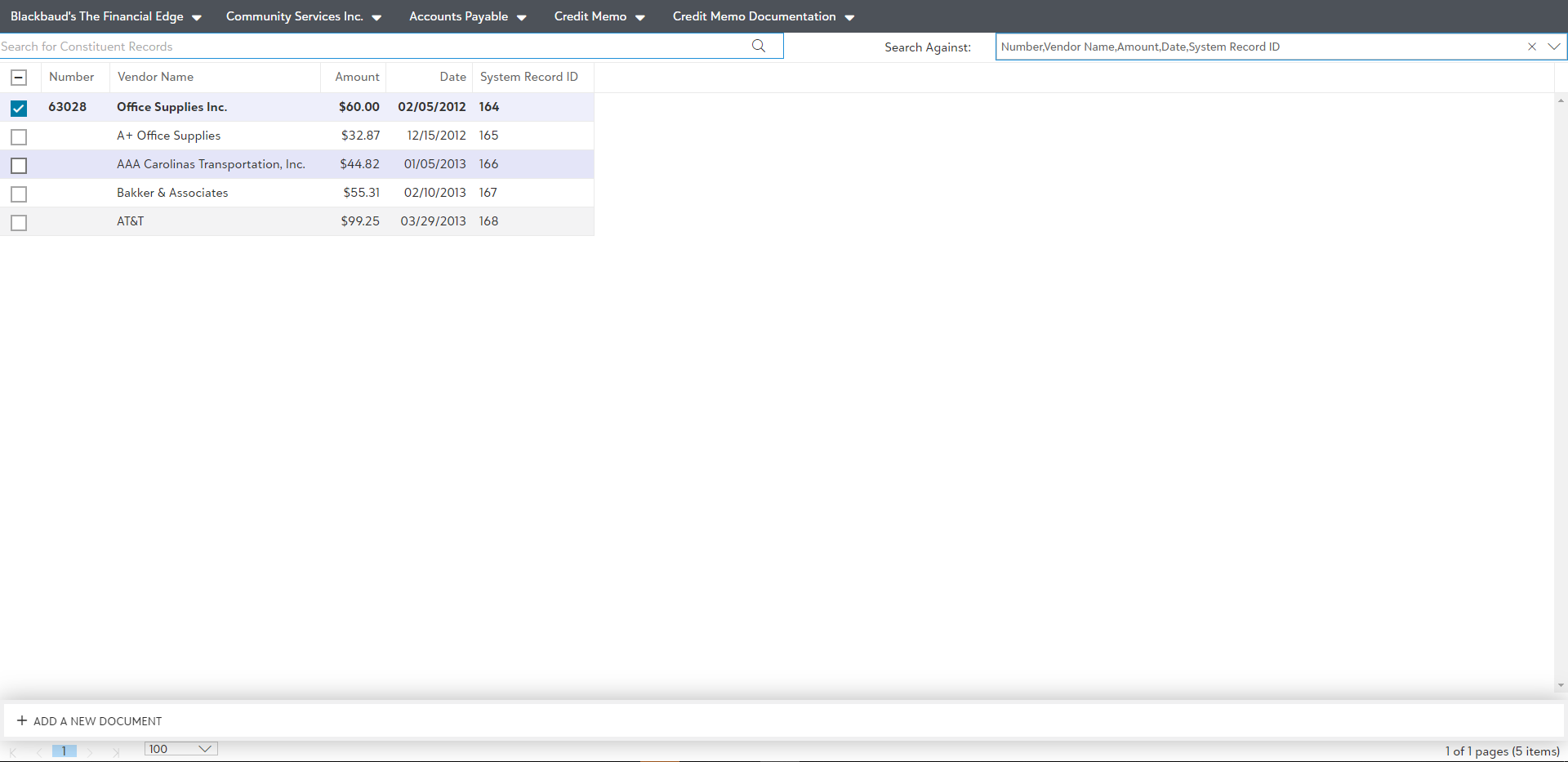Go to first page arrow in pager

[x=13, y=751]
